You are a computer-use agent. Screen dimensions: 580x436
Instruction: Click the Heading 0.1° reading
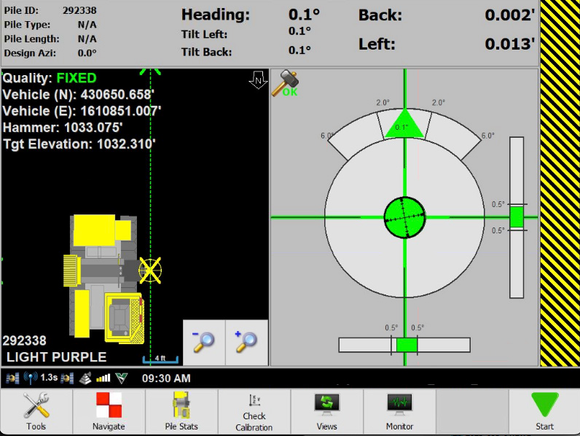[x=304, y=14]
